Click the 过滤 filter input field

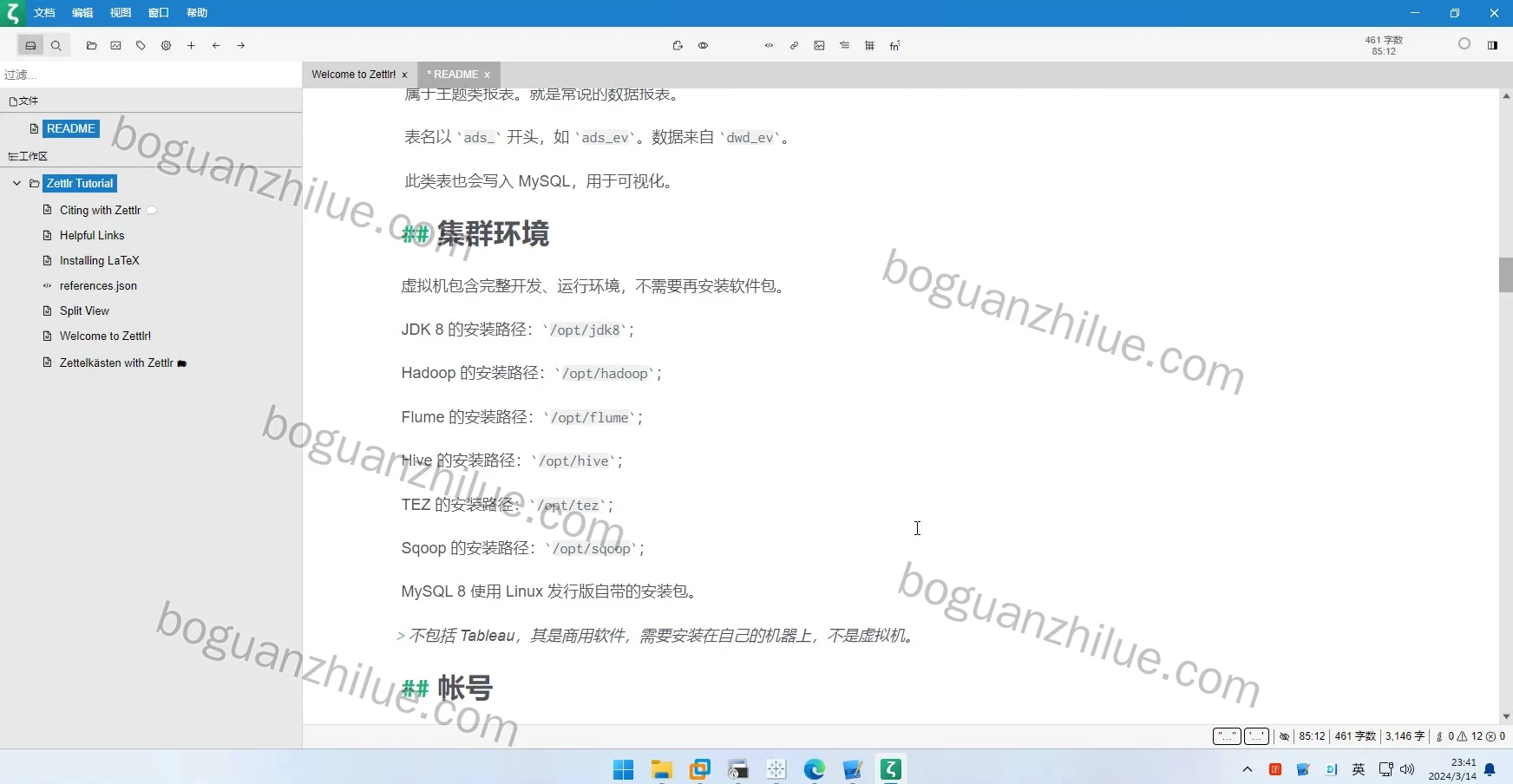point(151,75)
